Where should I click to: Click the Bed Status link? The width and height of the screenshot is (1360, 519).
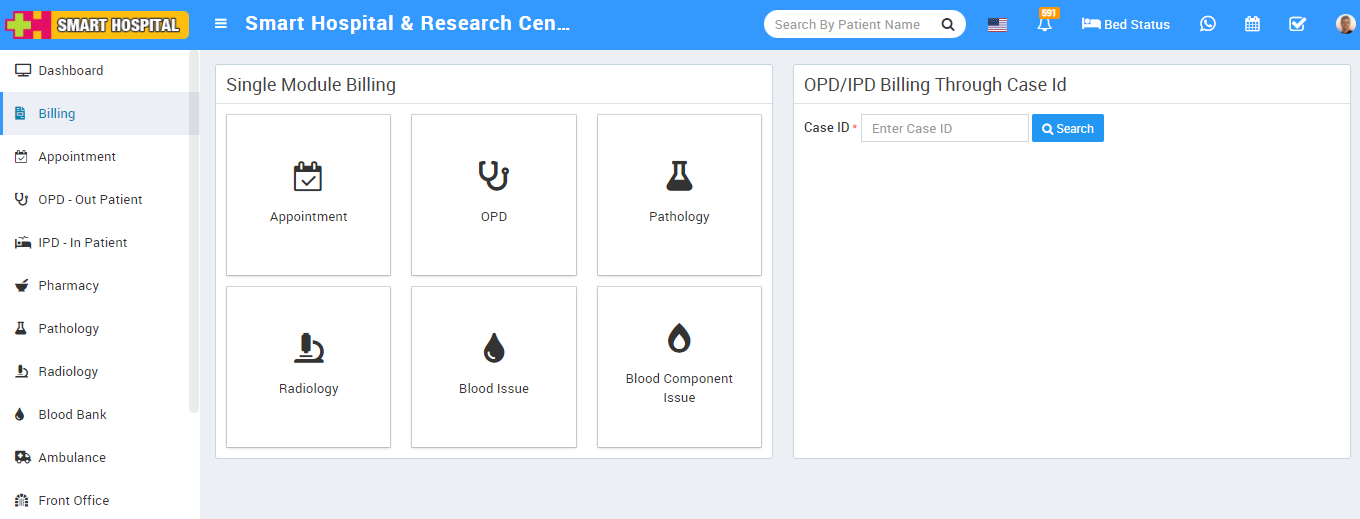(x=1125, y=24)
